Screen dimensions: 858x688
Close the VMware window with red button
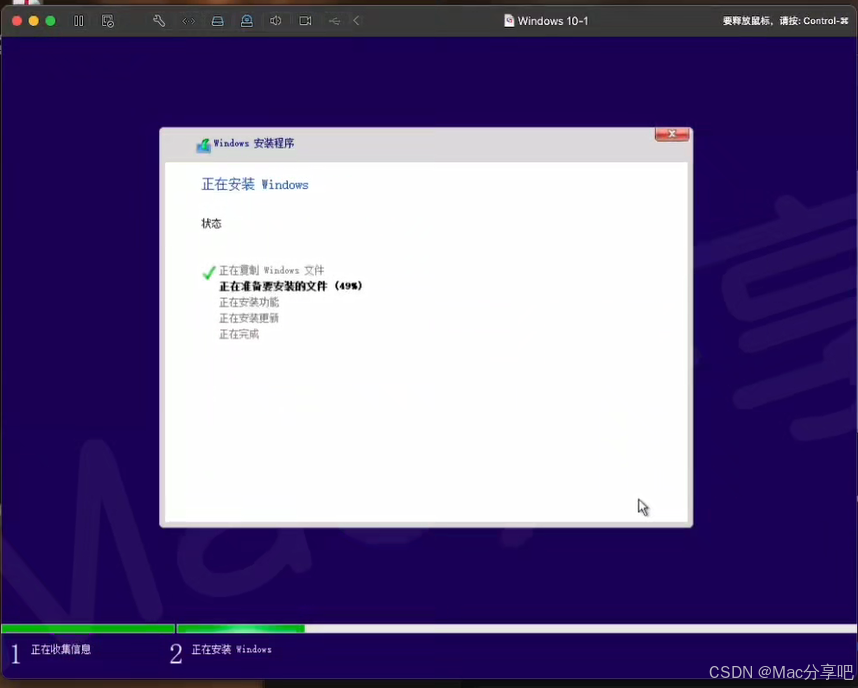coord(17,21)
